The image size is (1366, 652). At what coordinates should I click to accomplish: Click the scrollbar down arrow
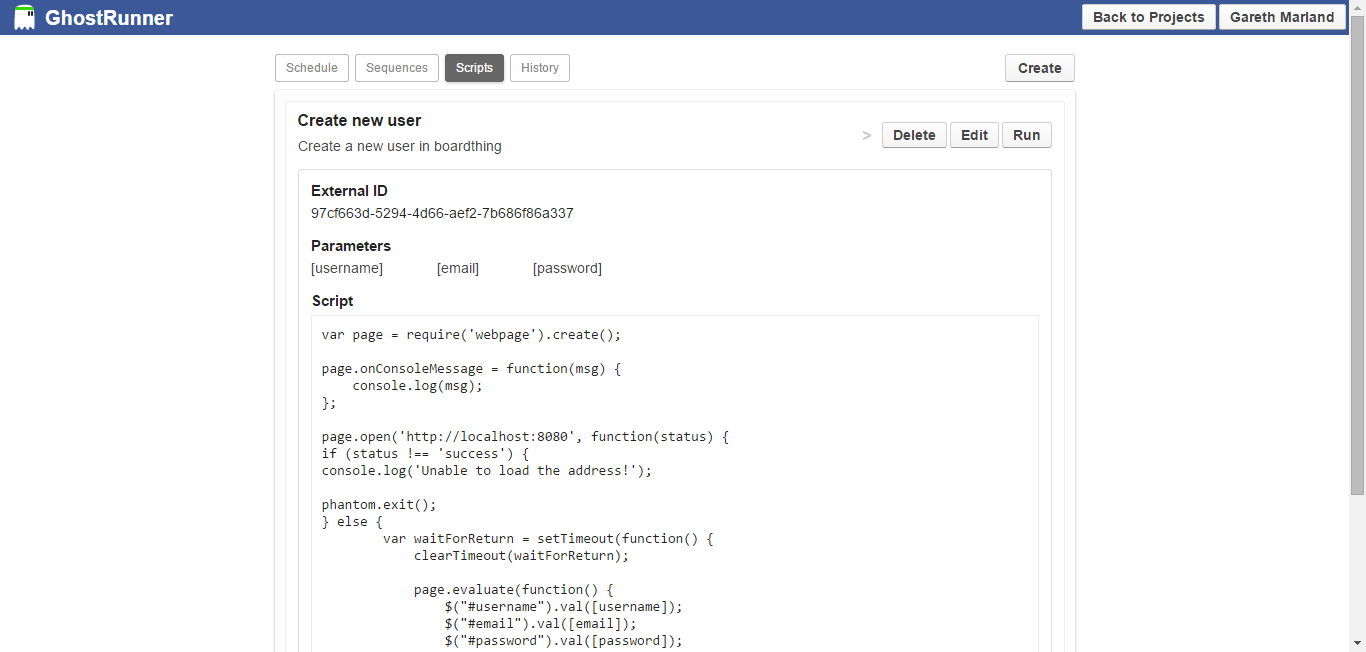tap(1357, 643)
